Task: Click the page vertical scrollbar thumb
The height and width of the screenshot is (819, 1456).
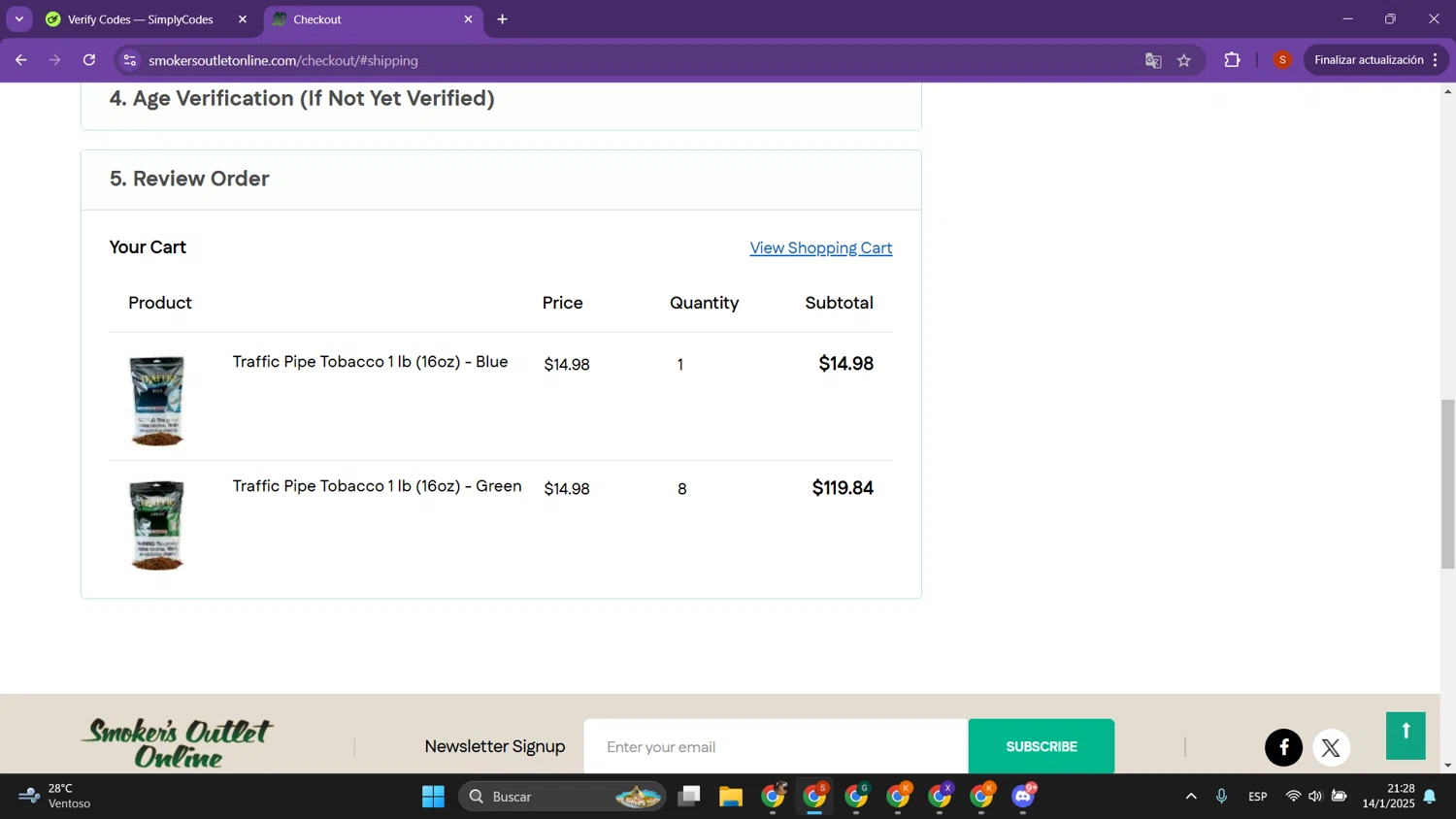Action: [x=1447, y=483]
